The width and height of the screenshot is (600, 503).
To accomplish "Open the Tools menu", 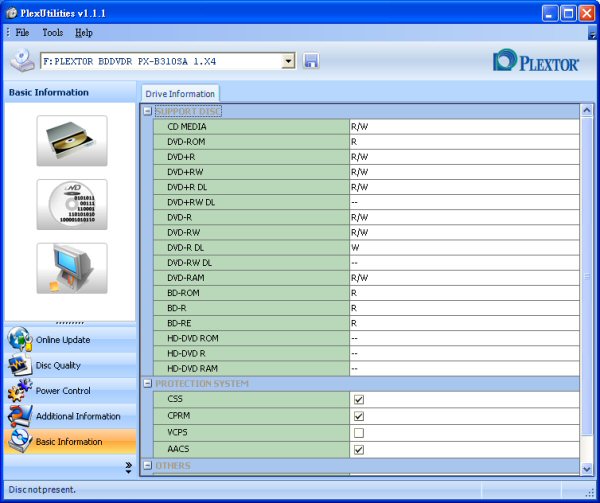I will click(52, 33).
